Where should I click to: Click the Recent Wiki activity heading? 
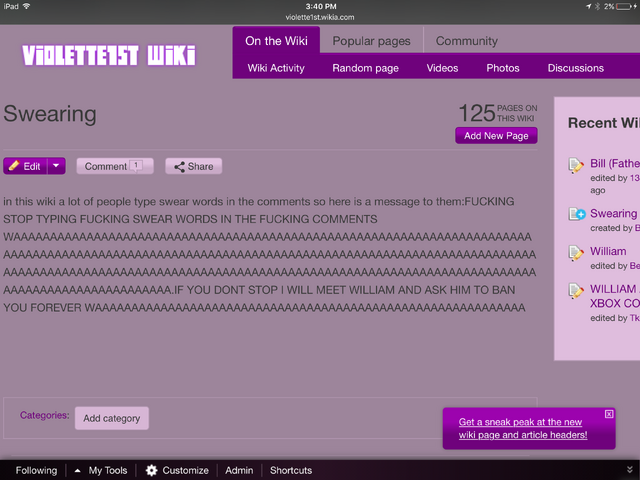[x=604, y=123]
